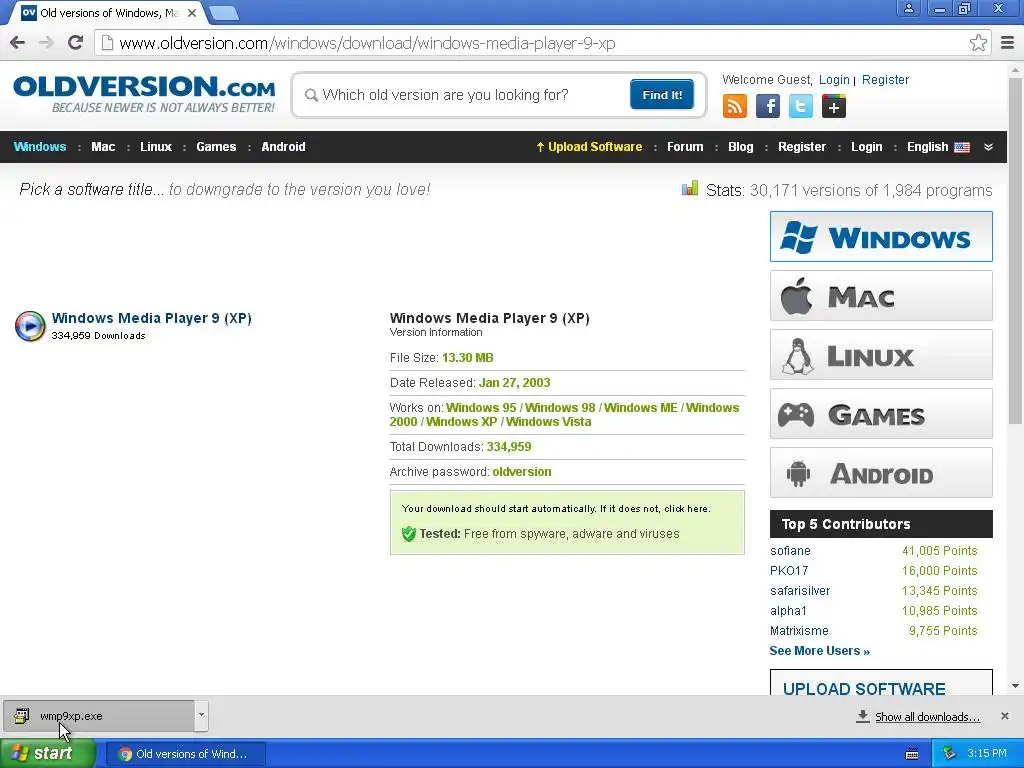Click the 3:15 PM taskbar clock

click(x=987, y=753)
